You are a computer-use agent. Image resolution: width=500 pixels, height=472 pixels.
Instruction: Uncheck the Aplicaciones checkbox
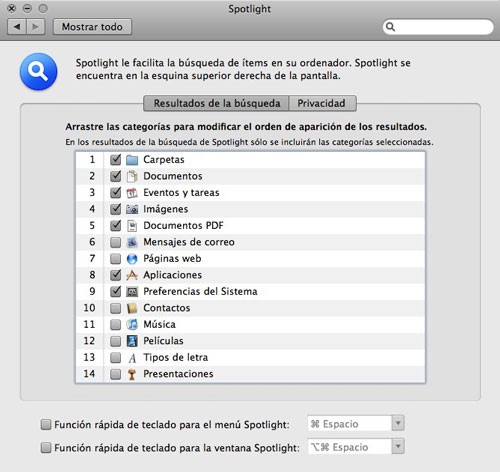coord(116,275)
